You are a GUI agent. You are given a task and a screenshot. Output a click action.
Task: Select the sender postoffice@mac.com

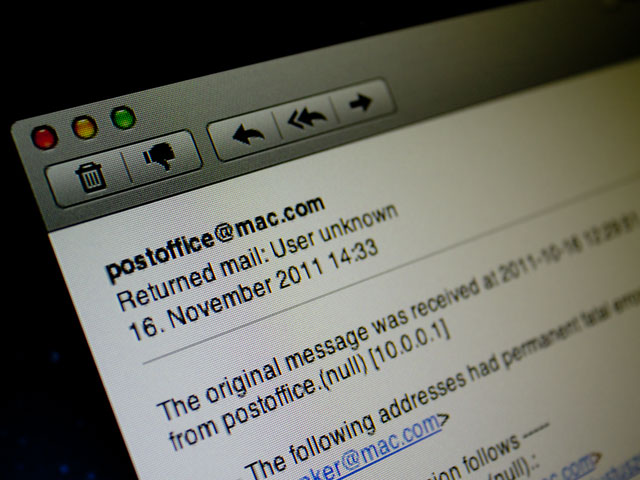tap(215, 239)
